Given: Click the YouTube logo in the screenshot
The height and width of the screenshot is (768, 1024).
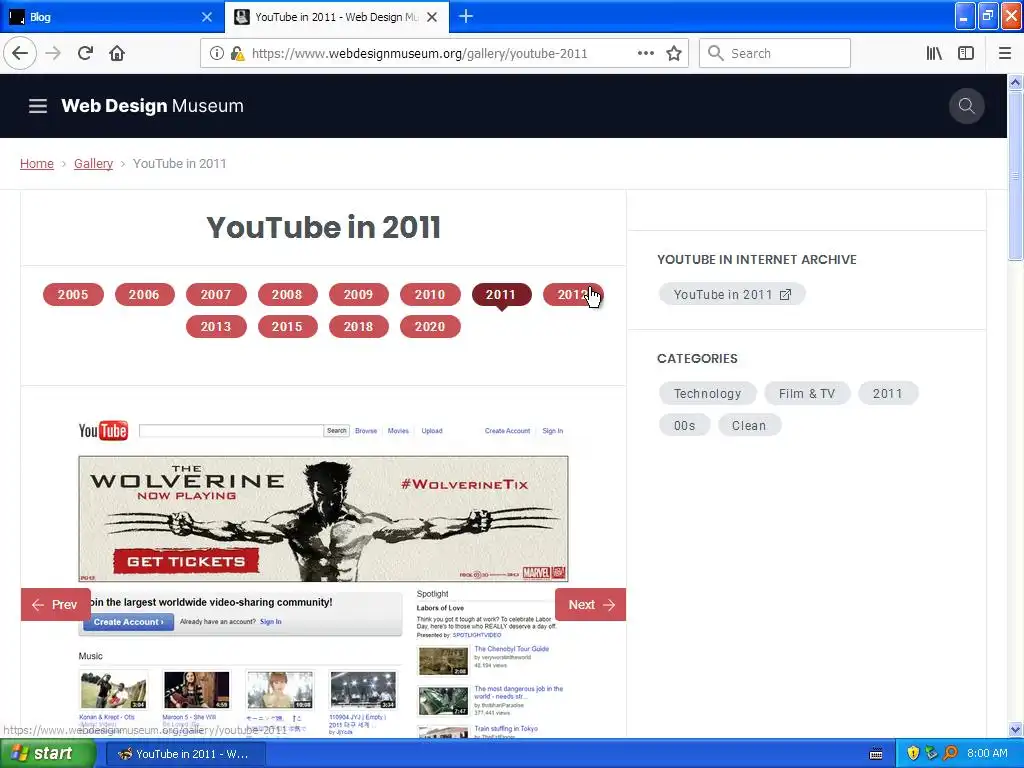Looking at the screenshot, I should pos(103,430).
